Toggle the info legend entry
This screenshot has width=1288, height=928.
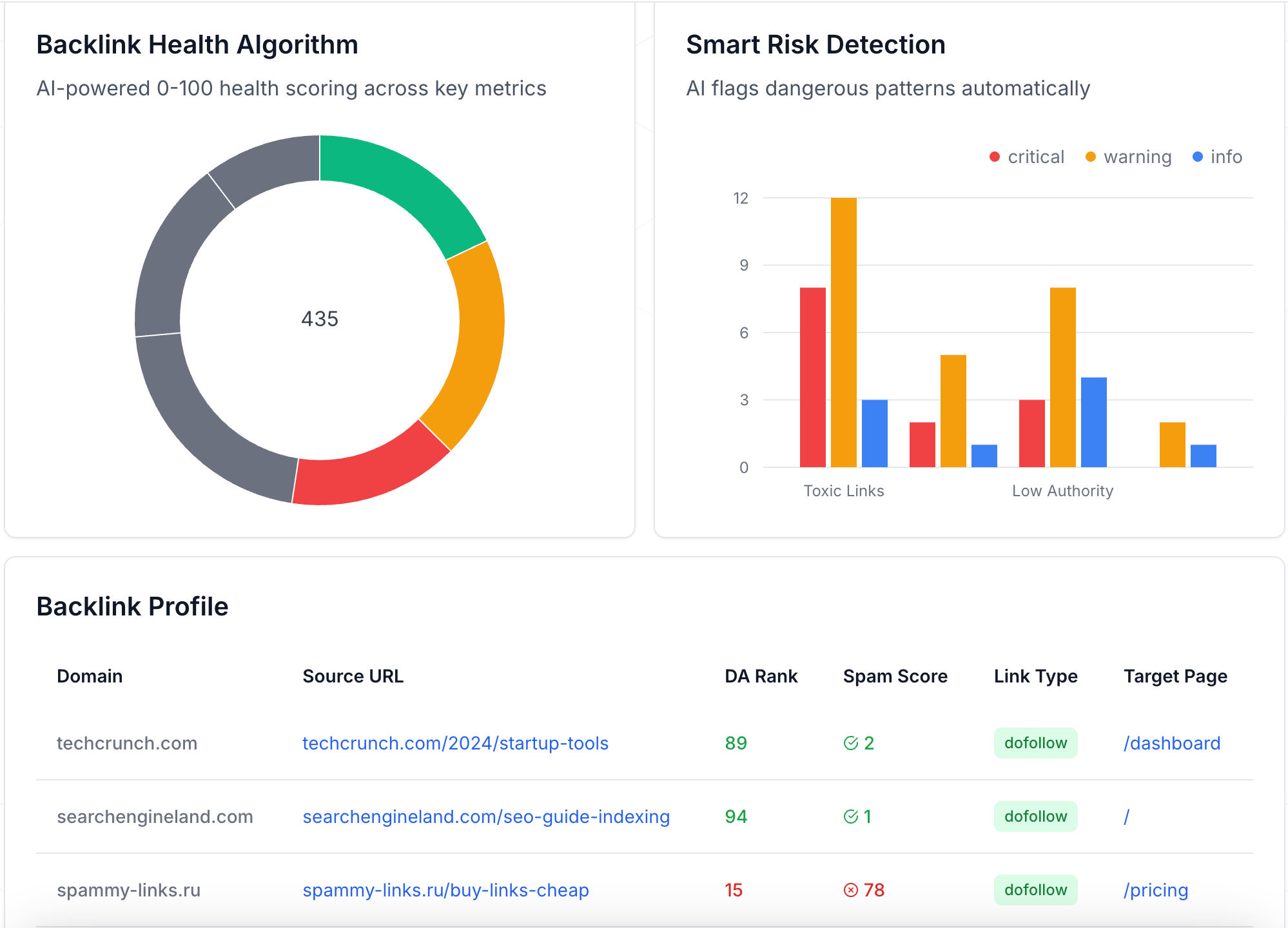point(1217,157)
